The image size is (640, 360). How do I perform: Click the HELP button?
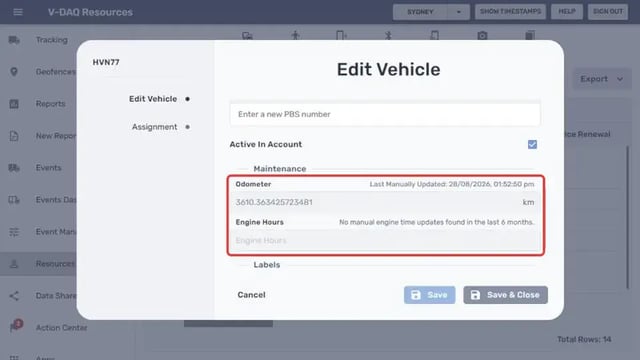(x=567, y=12)
